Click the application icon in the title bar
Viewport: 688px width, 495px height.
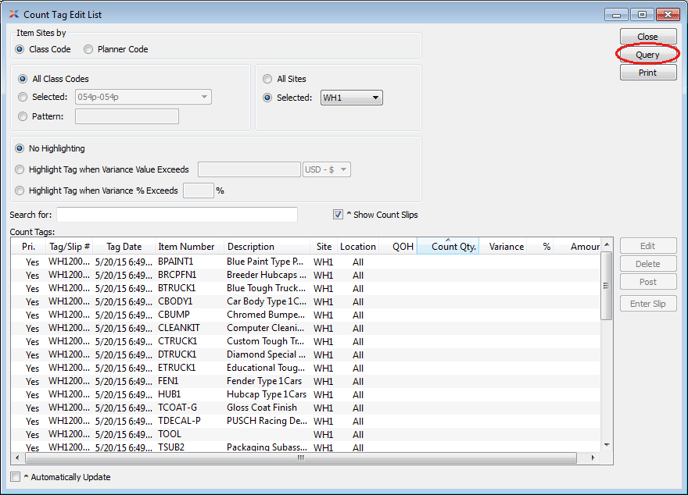pyautogui.click(x=12, y=15)
